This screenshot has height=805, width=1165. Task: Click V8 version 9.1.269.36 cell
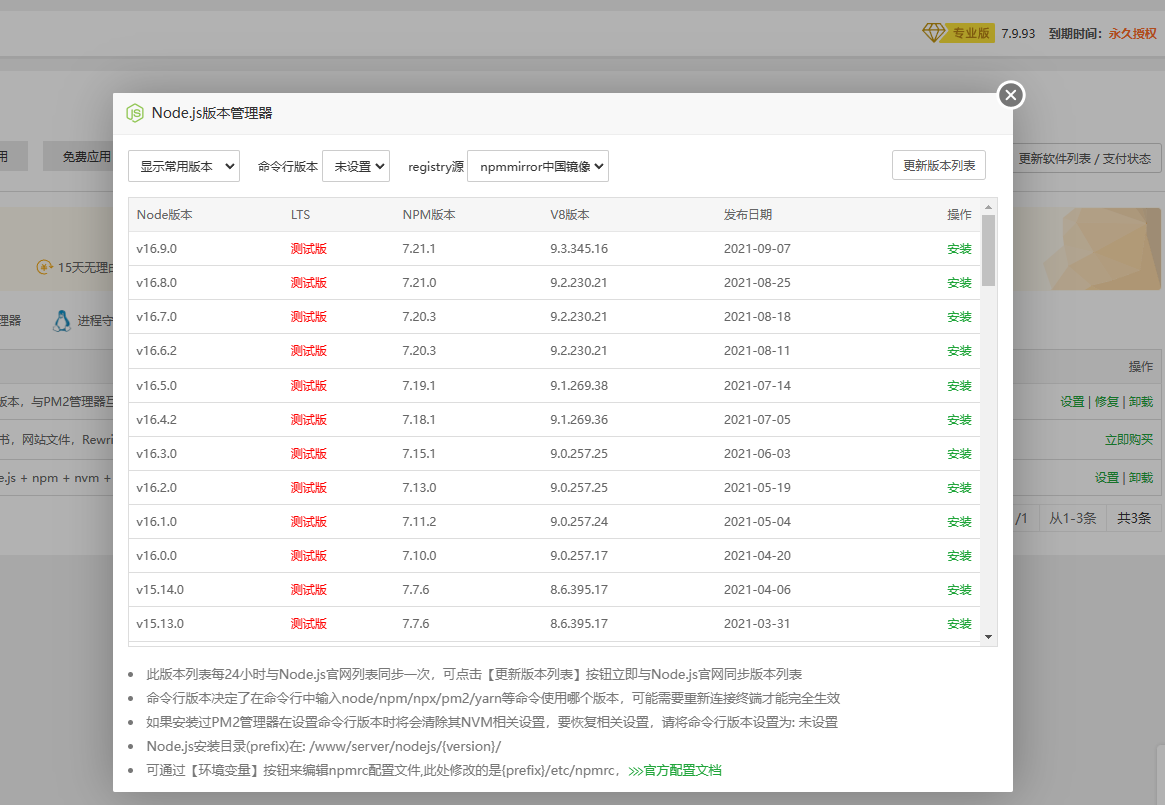[579, 419]
